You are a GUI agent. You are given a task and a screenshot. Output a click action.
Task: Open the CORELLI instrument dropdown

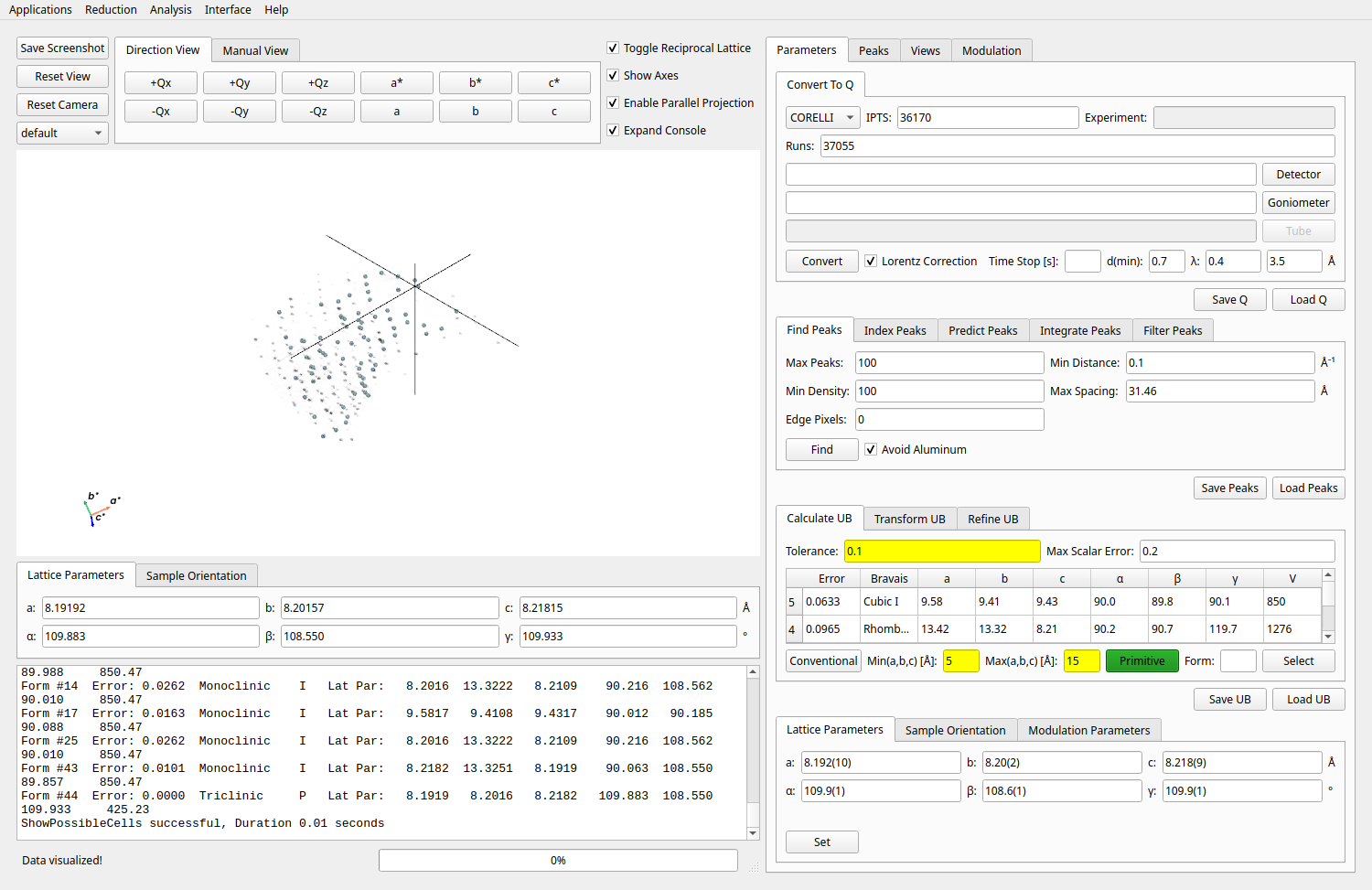[822, 117]
